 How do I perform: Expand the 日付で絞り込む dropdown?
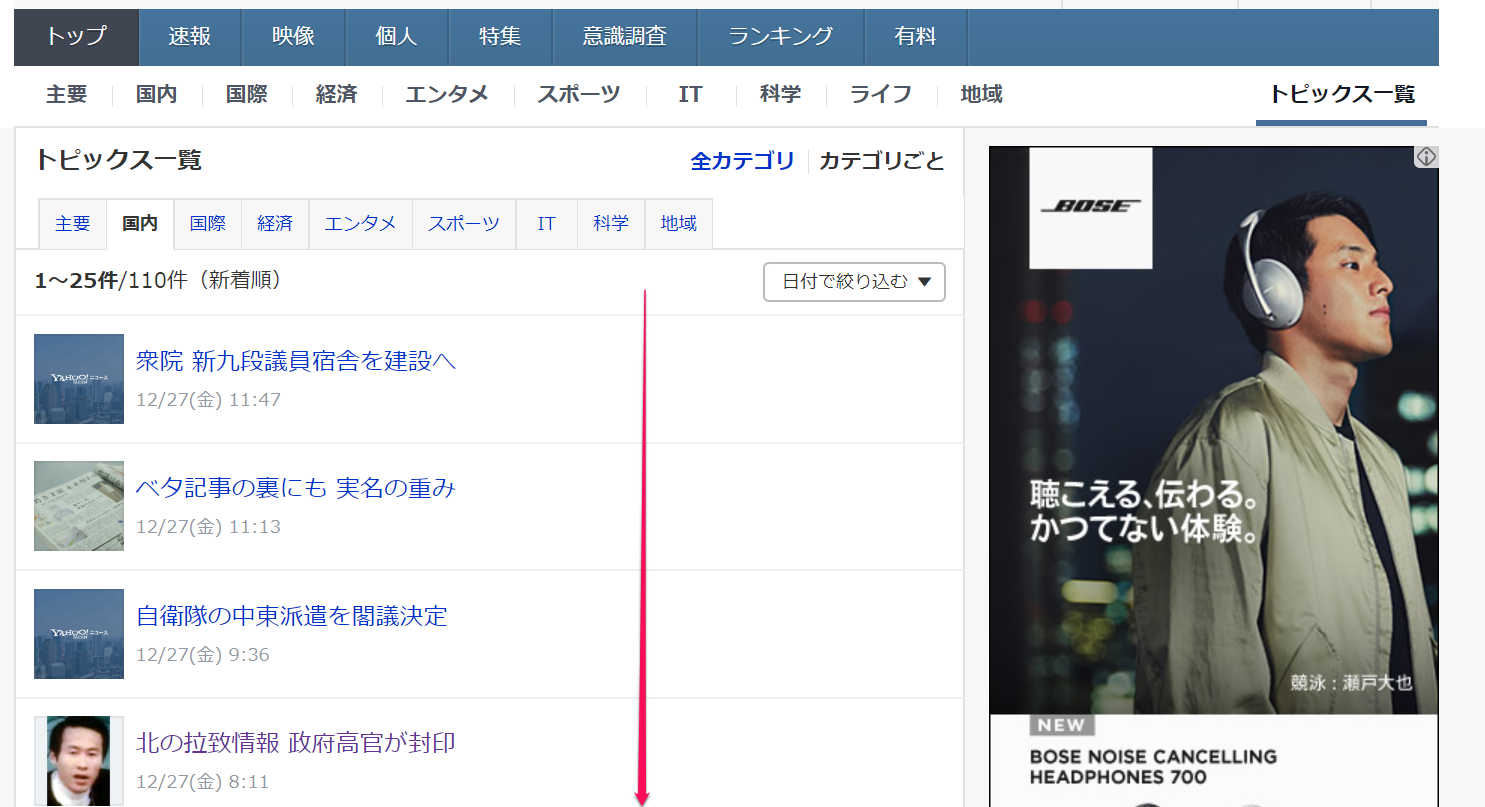(x=854, y=282)
